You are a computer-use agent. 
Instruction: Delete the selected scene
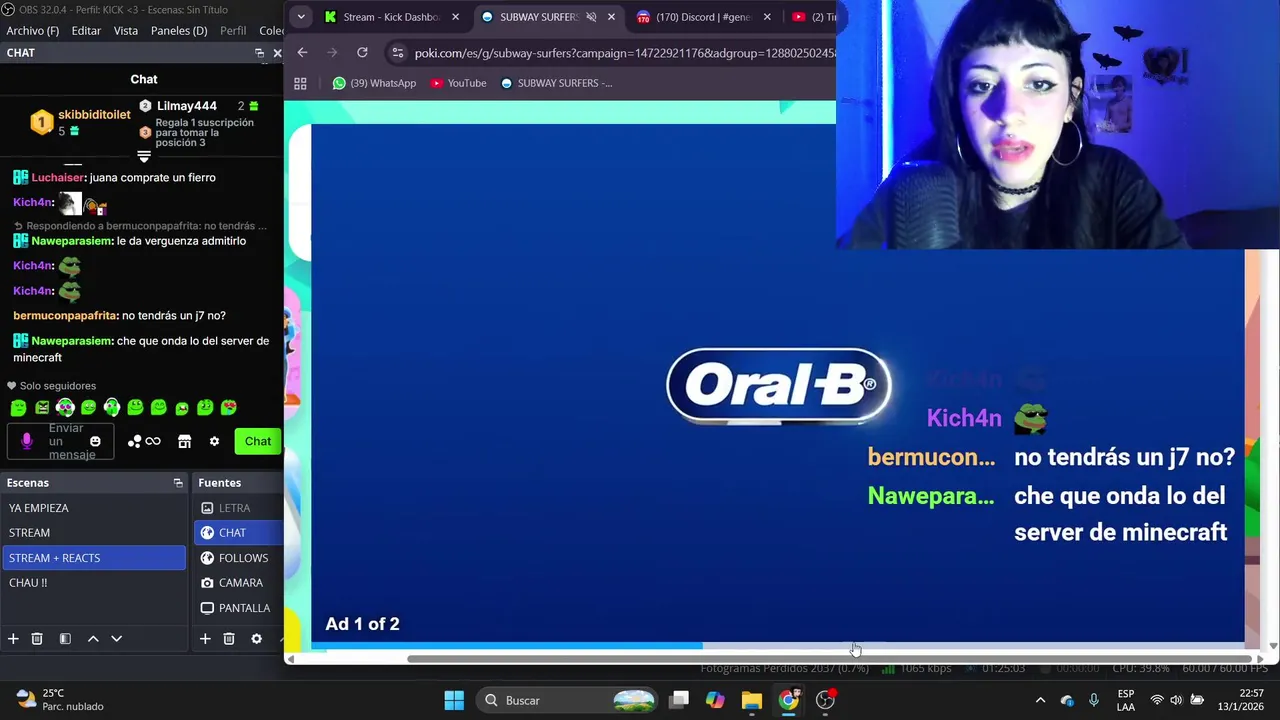[37, 639]
